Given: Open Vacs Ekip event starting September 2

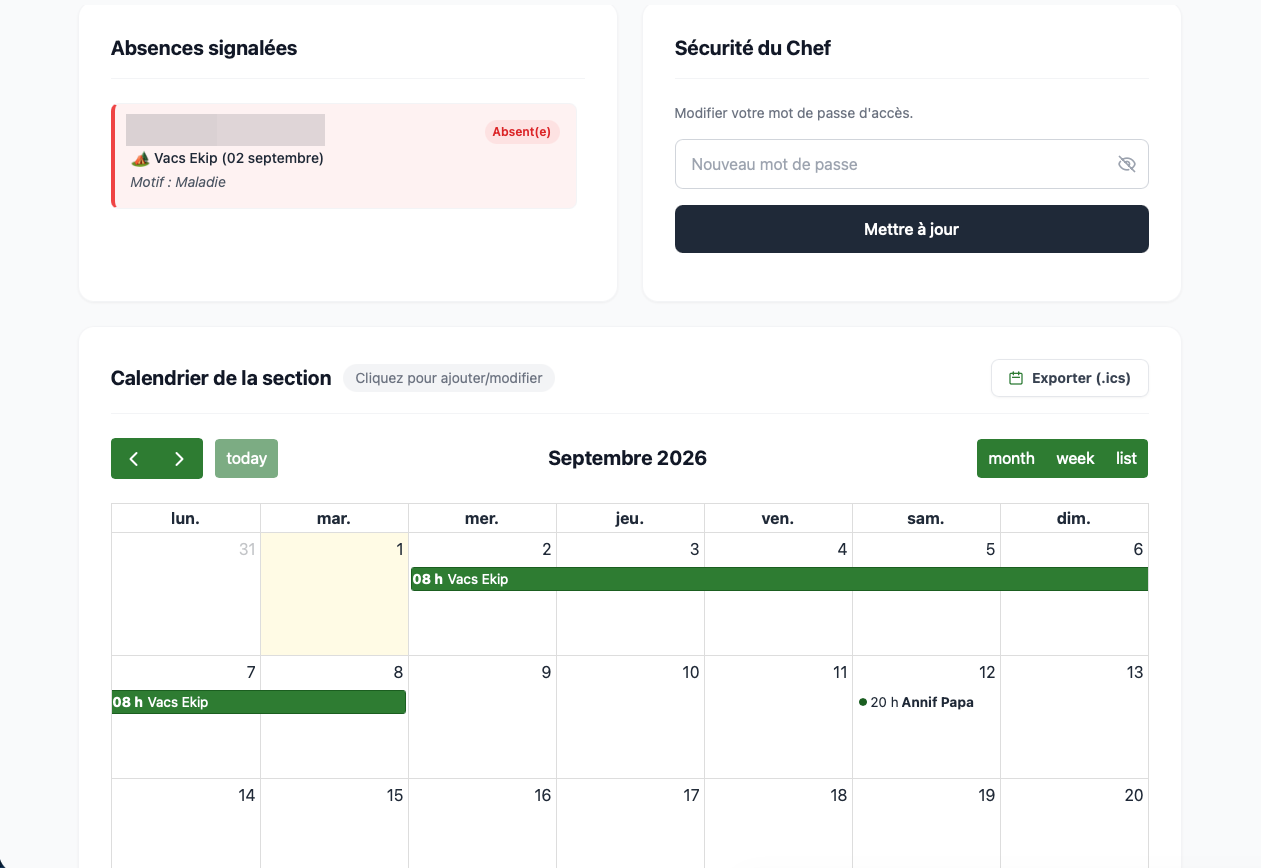Looking at the screenshot, I should click(779, 579).
